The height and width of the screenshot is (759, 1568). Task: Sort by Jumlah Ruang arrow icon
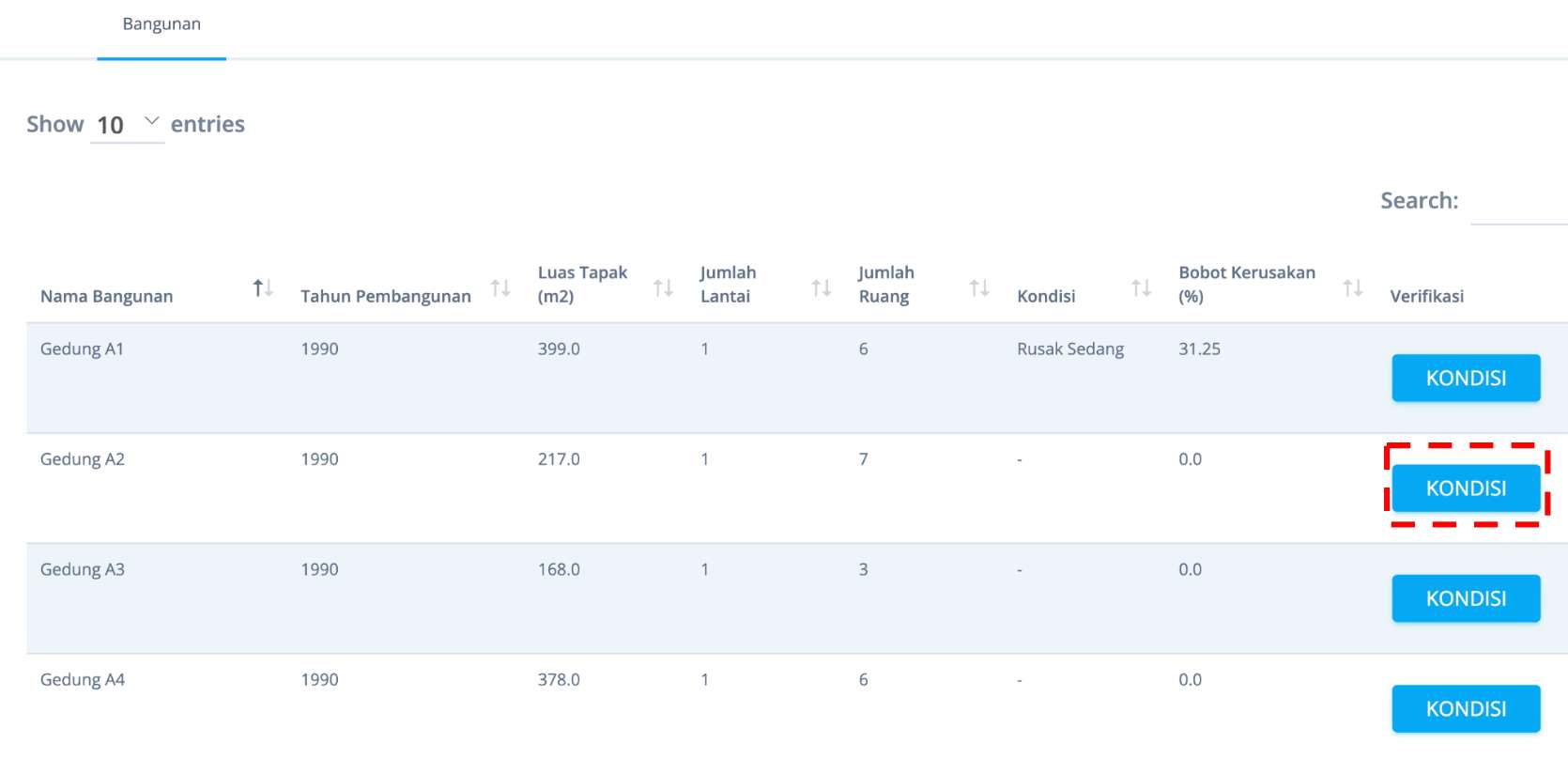tap(979, 287)
